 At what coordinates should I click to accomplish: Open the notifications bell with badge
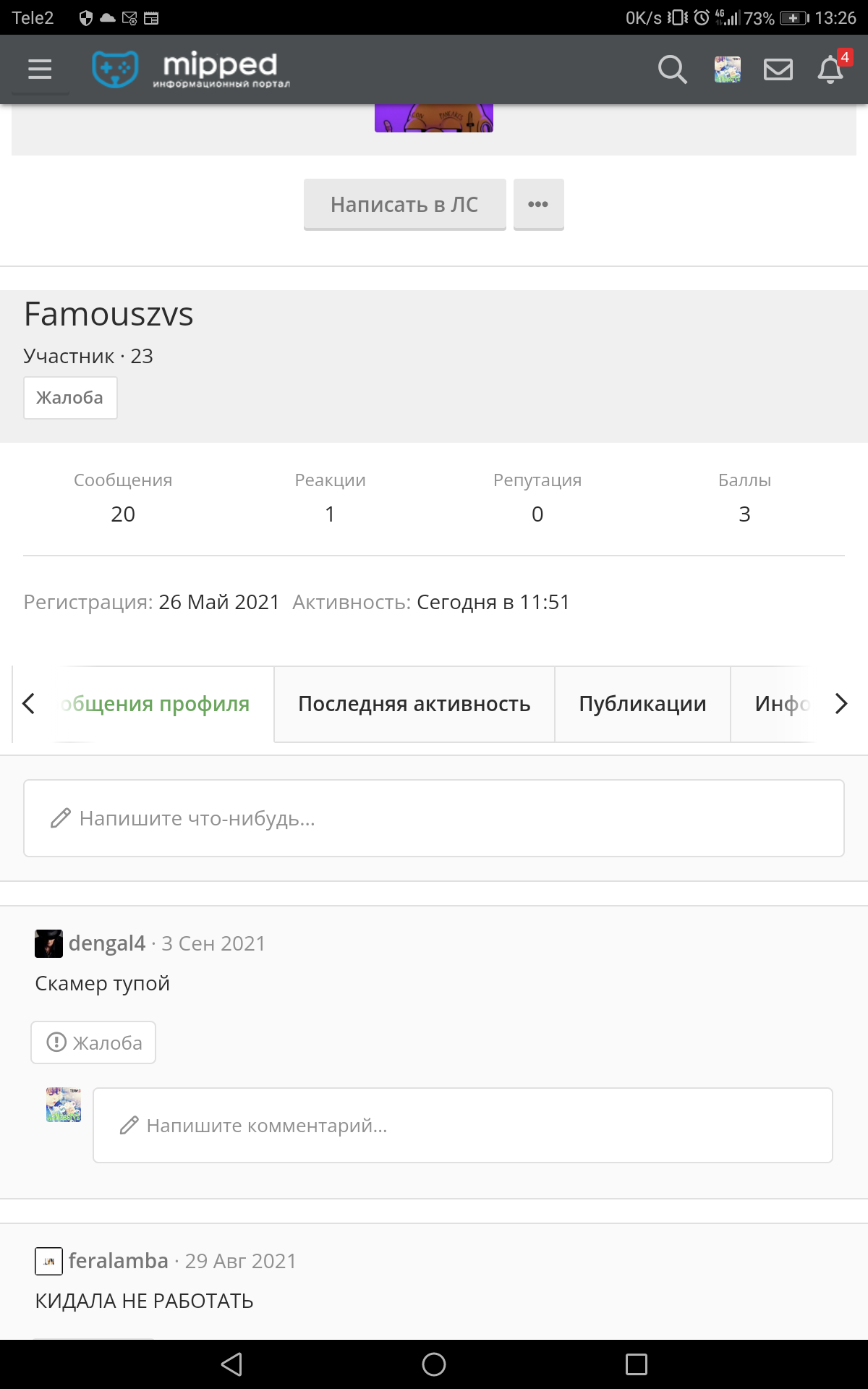click(x=832, y=68)
